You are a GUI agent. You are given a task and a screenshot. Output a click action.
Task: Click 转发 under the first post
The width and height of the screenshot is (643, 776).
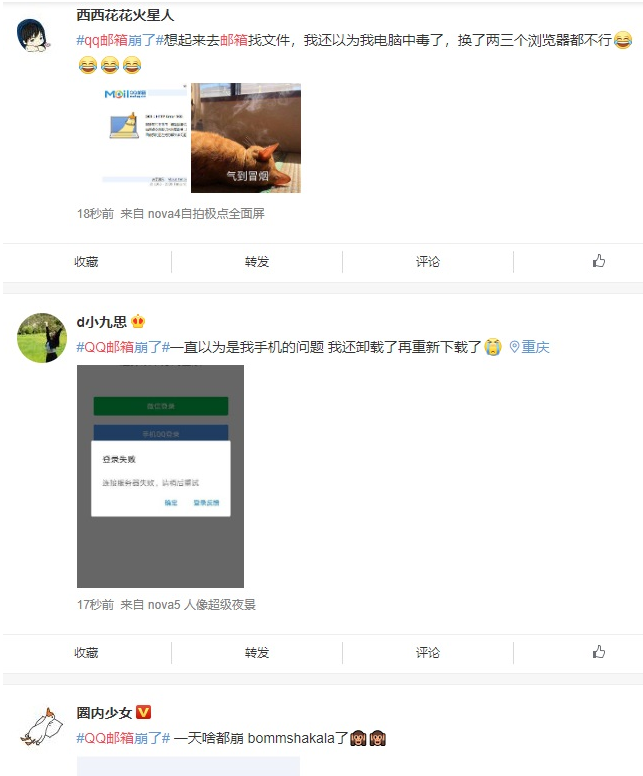[257, 261]
